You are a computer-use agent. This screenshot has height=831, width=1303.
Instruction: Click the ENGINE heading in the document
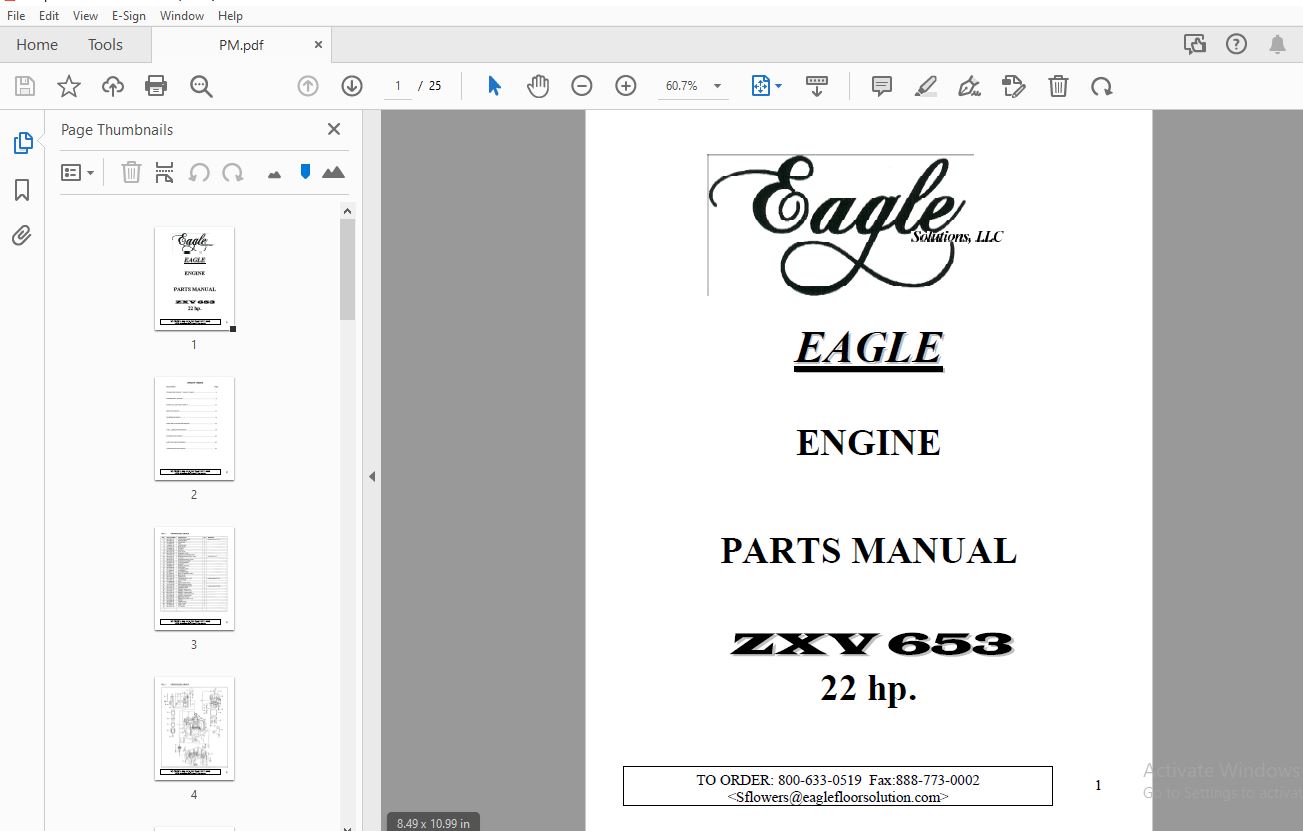(868, 442)
